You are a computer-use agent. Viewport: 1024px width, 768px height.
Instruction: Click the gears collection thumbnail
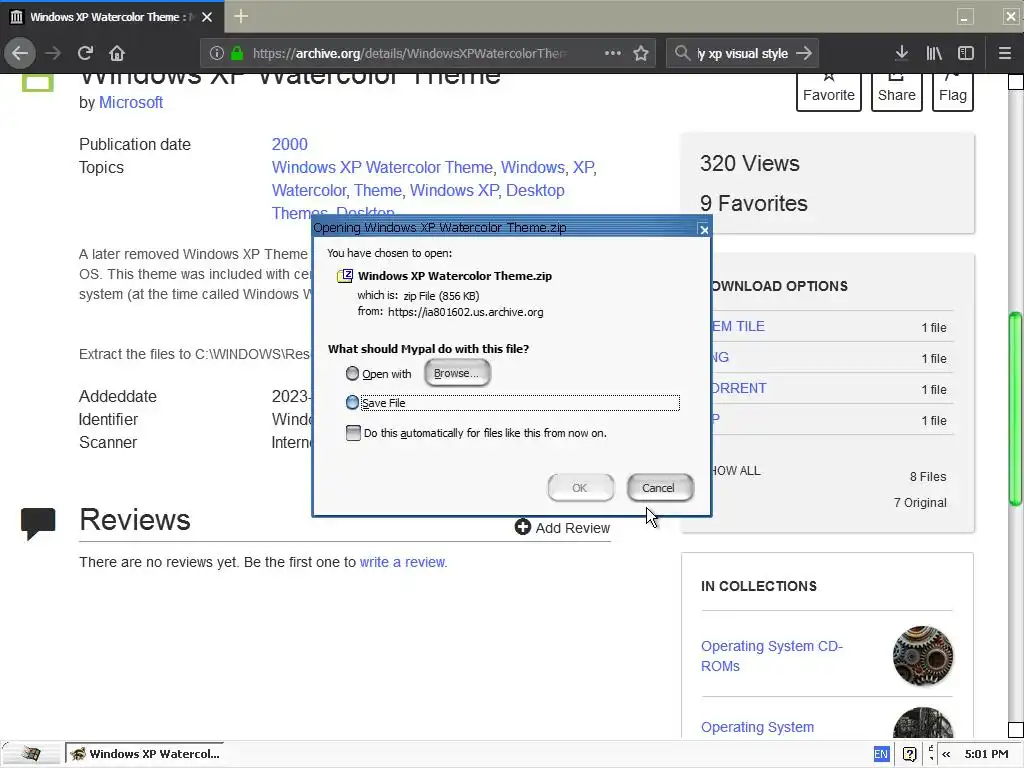click(x=923, y=656)
